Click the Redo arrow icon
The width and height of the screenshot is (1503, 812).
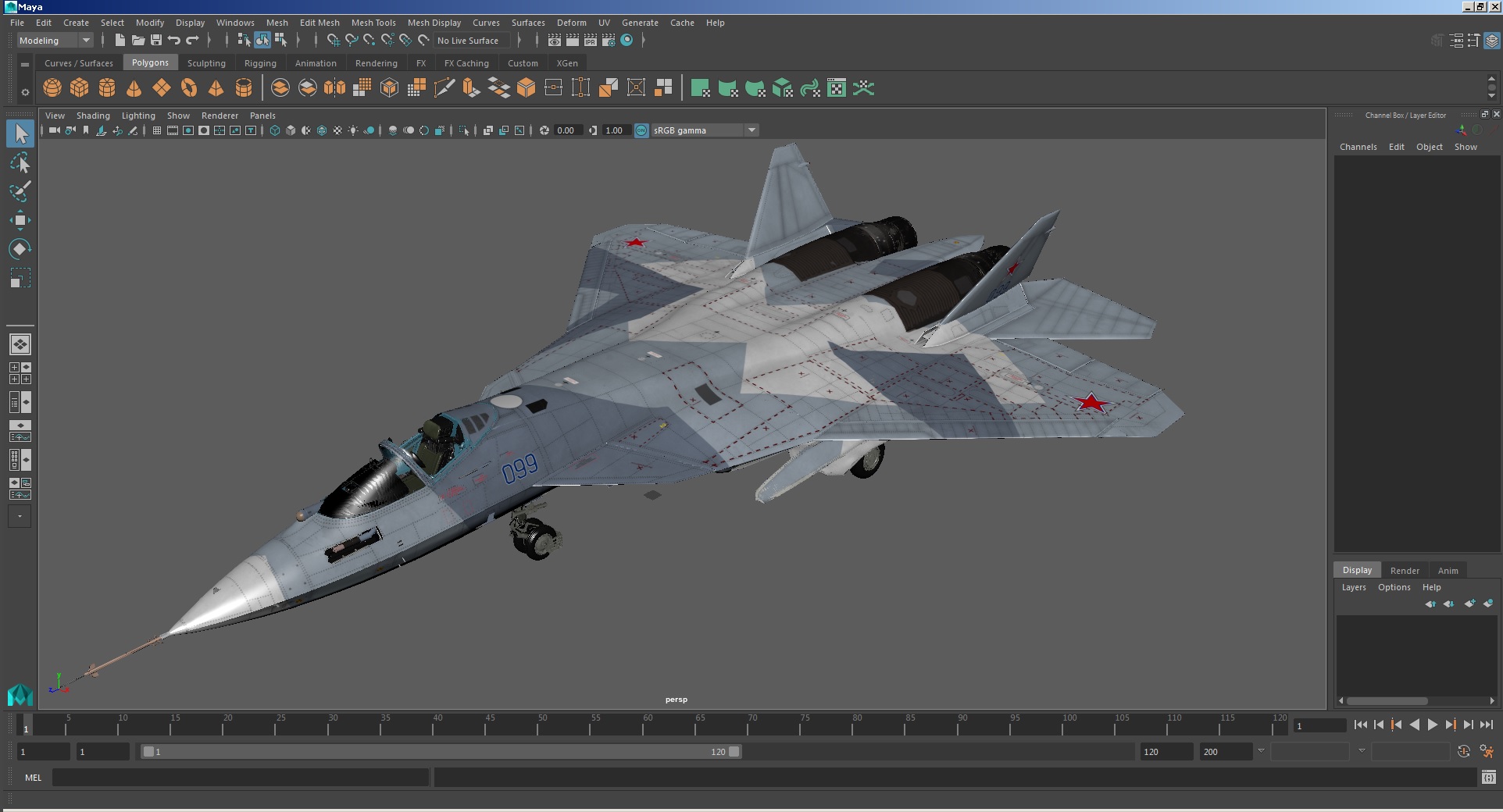pyautogui.click(x=192, y=40)
